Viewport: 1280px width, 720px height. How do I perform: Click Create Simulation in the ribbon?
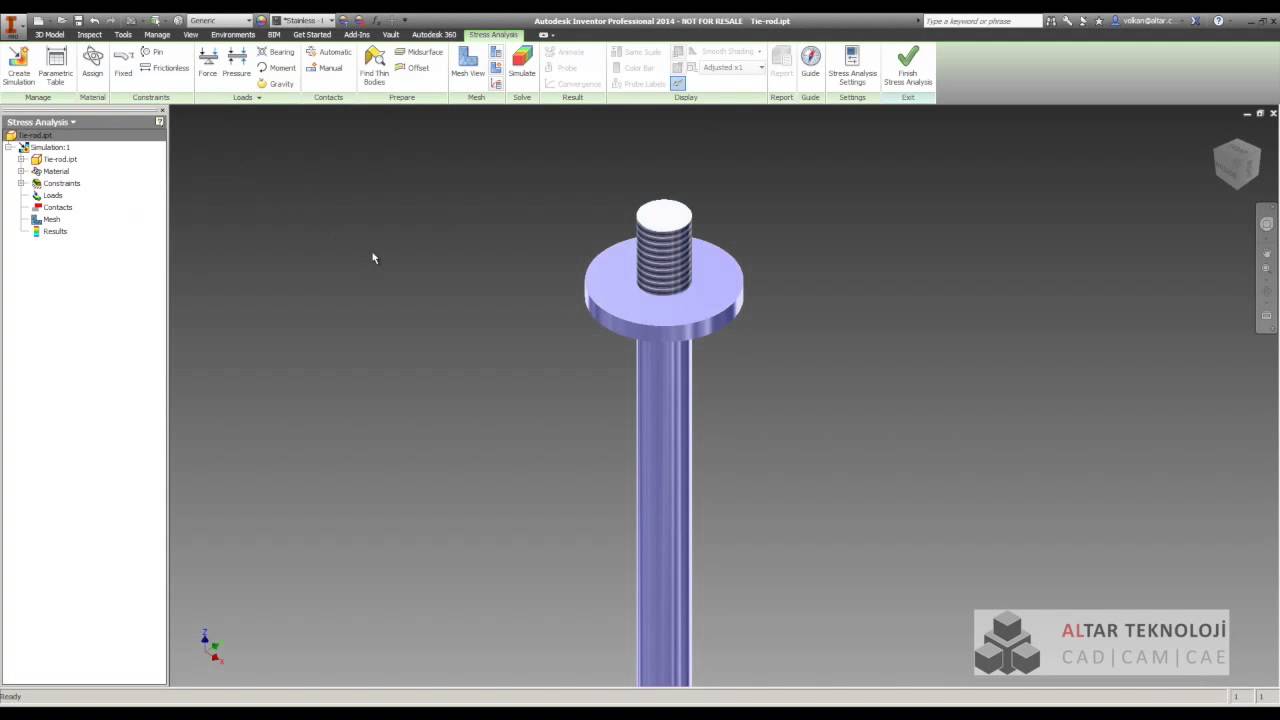18,66
